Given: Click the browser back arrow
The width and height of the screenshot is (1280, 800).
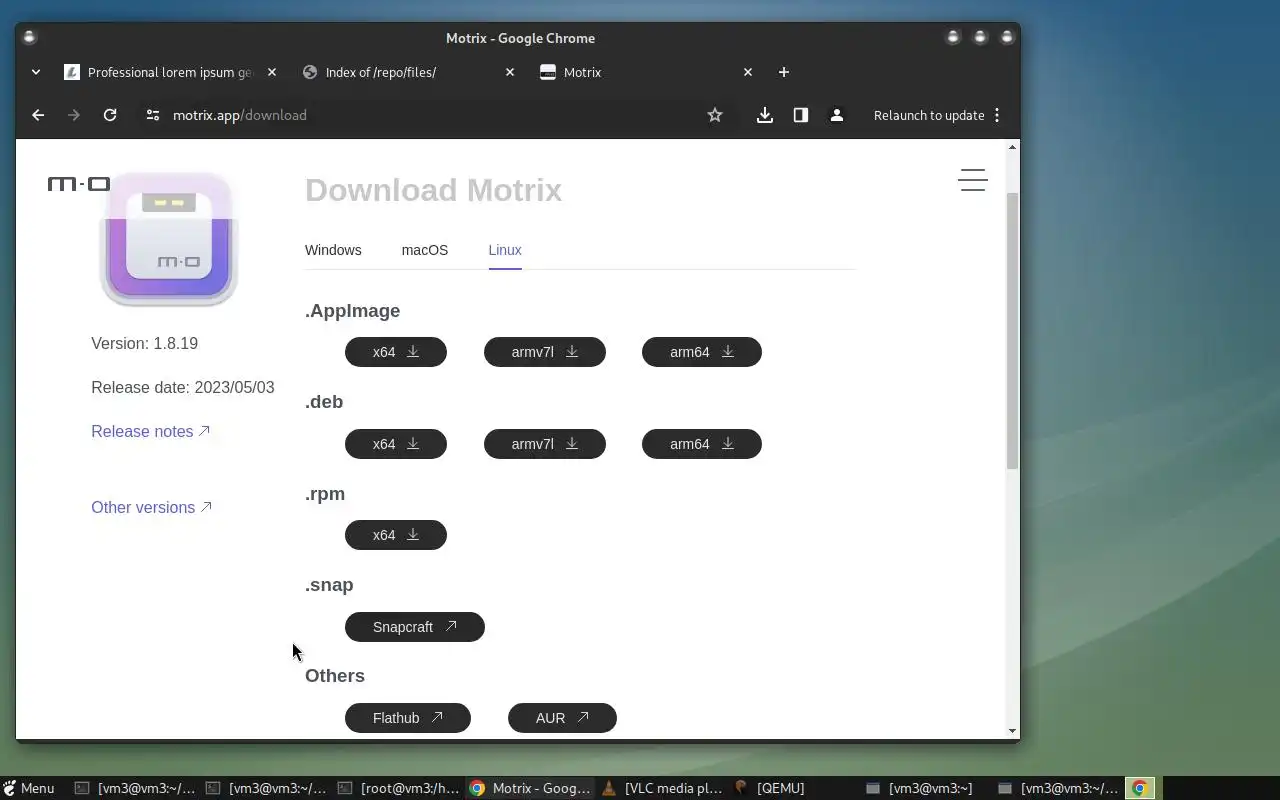Looking at the screenshot, I should (38, 115).
